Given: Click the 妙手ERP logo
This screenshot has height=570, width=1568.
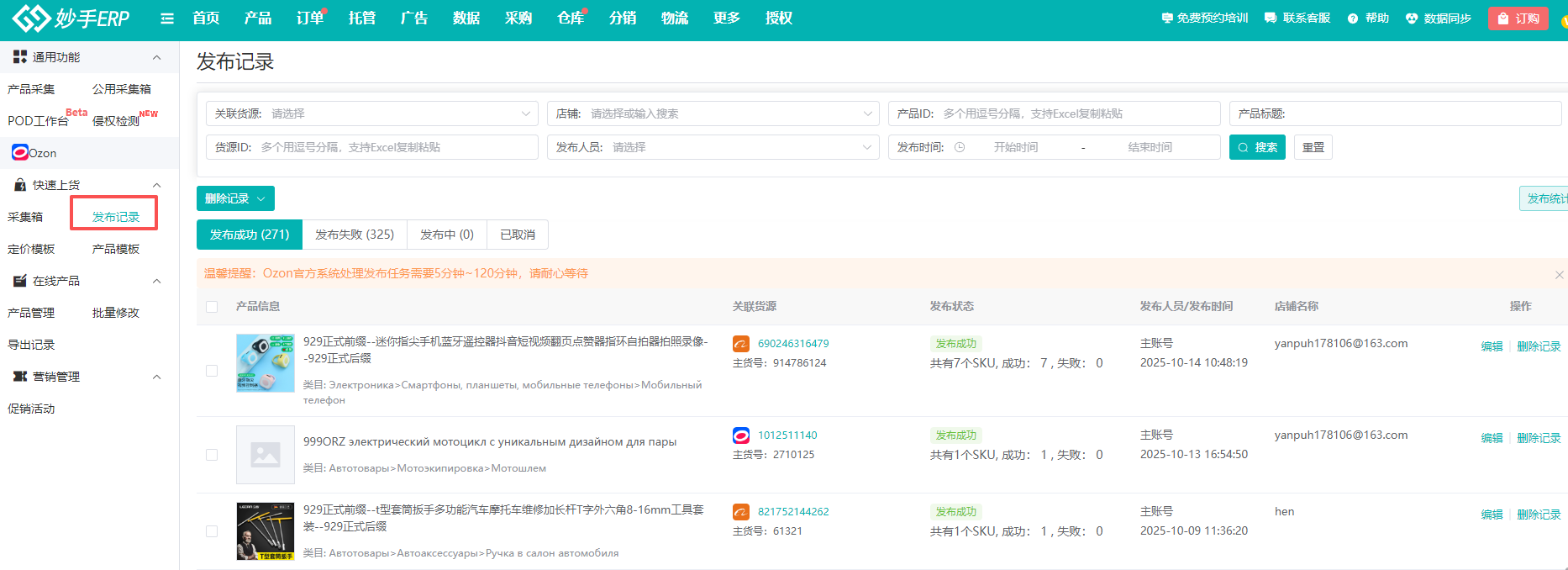Looking at the screenshot, I should (71, 18).
